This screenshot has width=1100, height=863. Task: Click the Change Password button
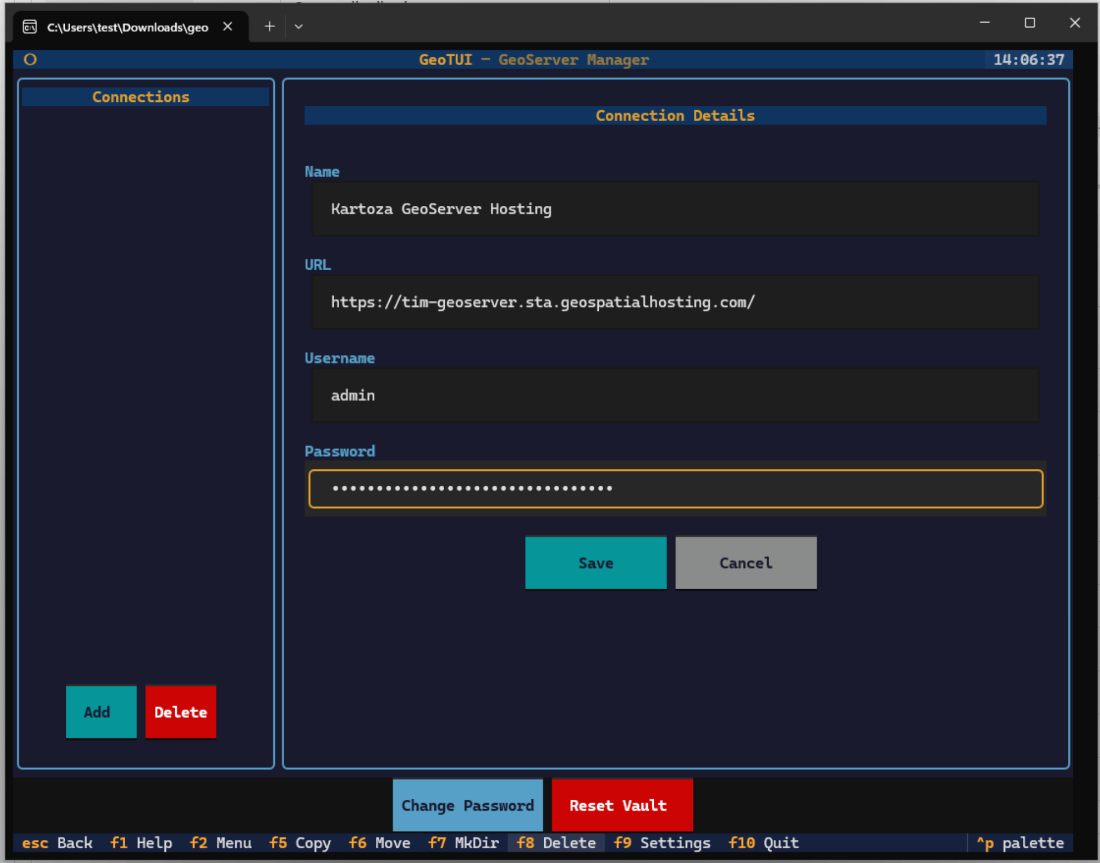click(468, 805)
